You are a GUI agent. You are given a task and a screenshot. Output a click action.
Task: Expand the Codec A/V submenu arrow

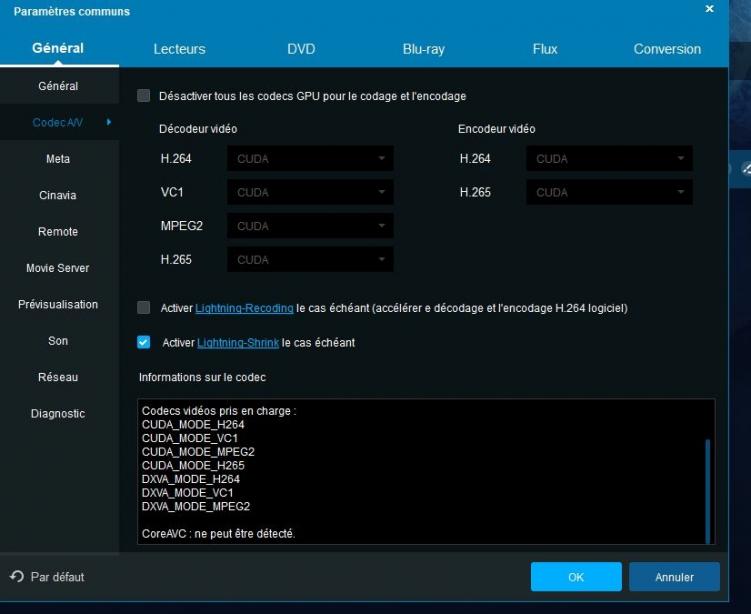(108, 123)
